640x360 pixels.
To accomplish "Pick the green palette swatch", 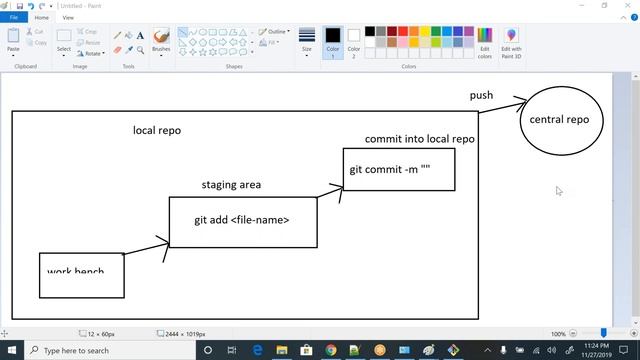I will [x=436, y=31].
